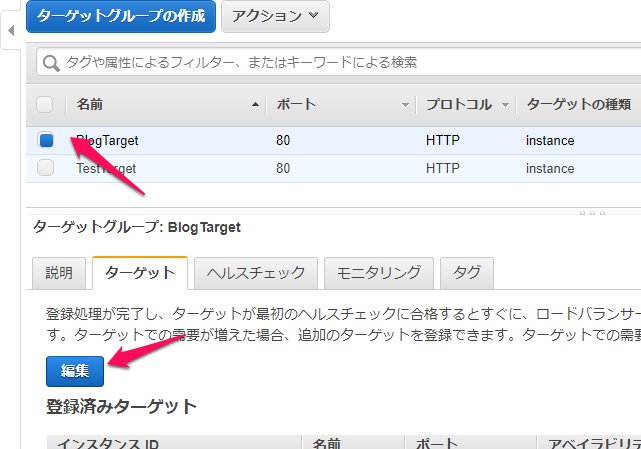Select the TestTarget row name

(106, 168)
